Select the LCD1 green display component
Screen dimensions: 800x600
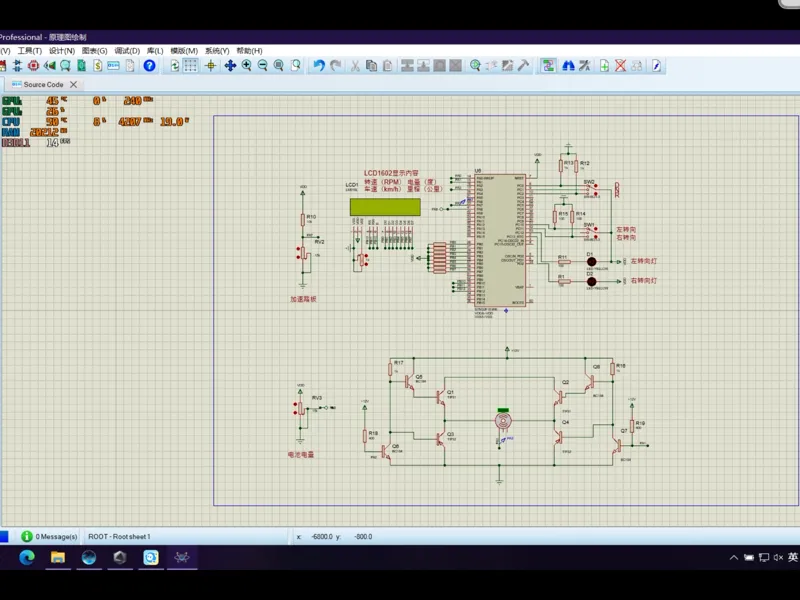385,207
